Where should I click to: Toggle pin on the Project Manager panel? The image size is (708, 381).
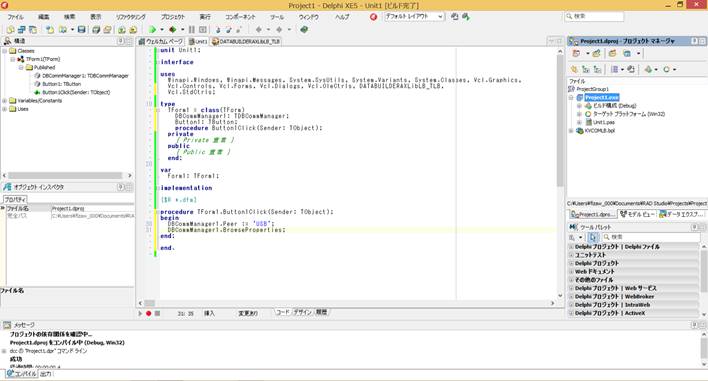pyautogui.click(x=694, y=41)
